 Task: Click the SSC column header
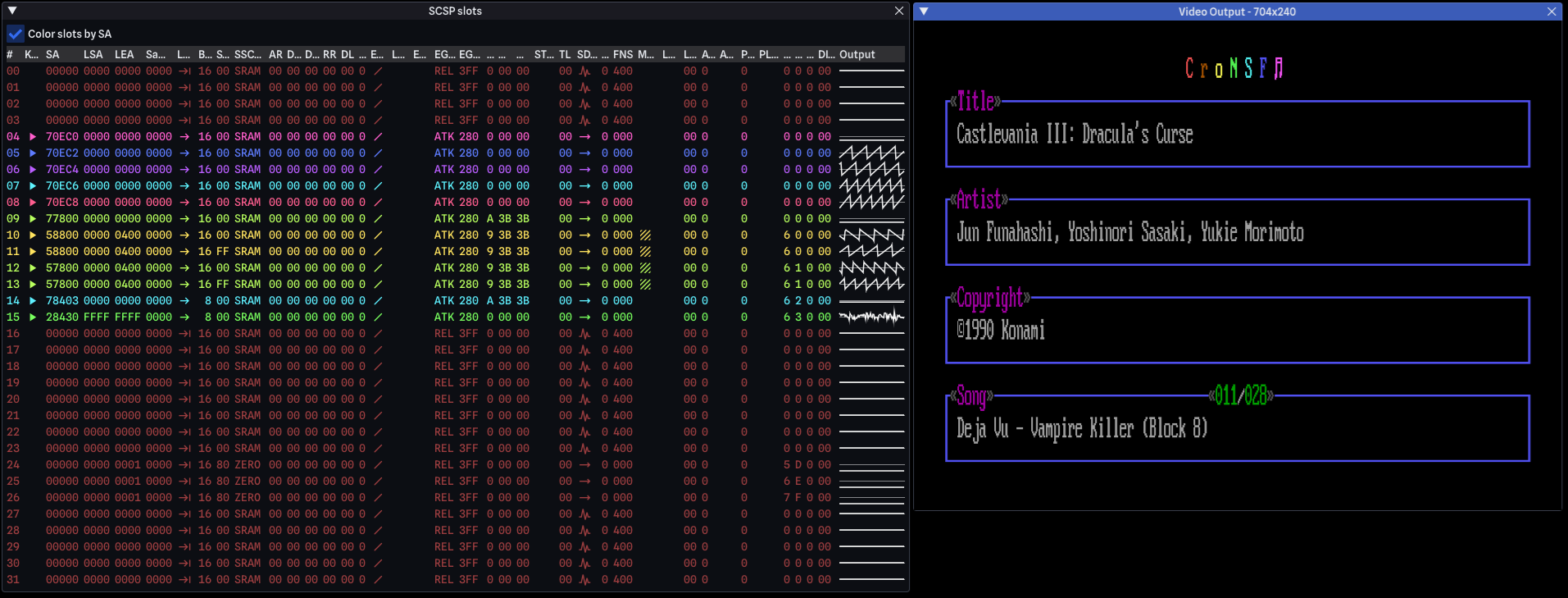click(x=248, y=55)
